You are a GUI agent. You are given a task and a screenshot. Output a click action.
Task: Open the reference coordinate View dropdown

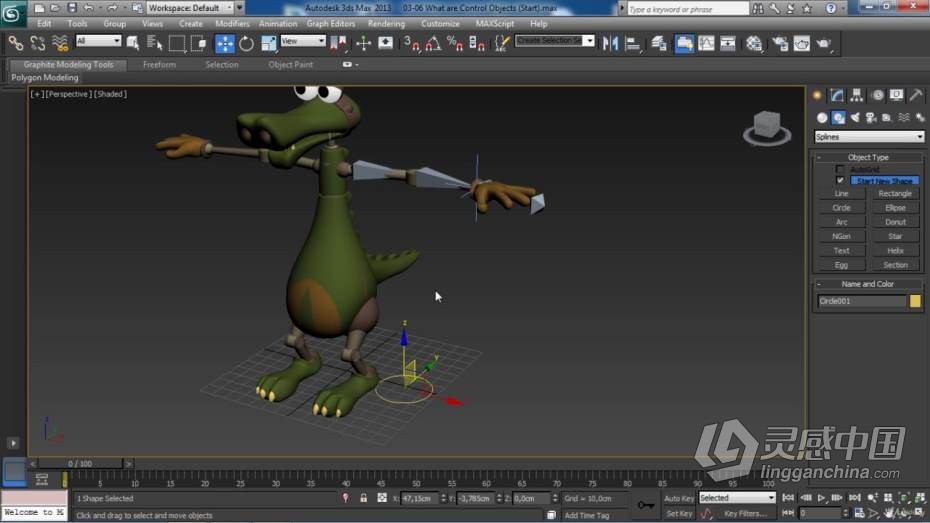coord(303,41)
